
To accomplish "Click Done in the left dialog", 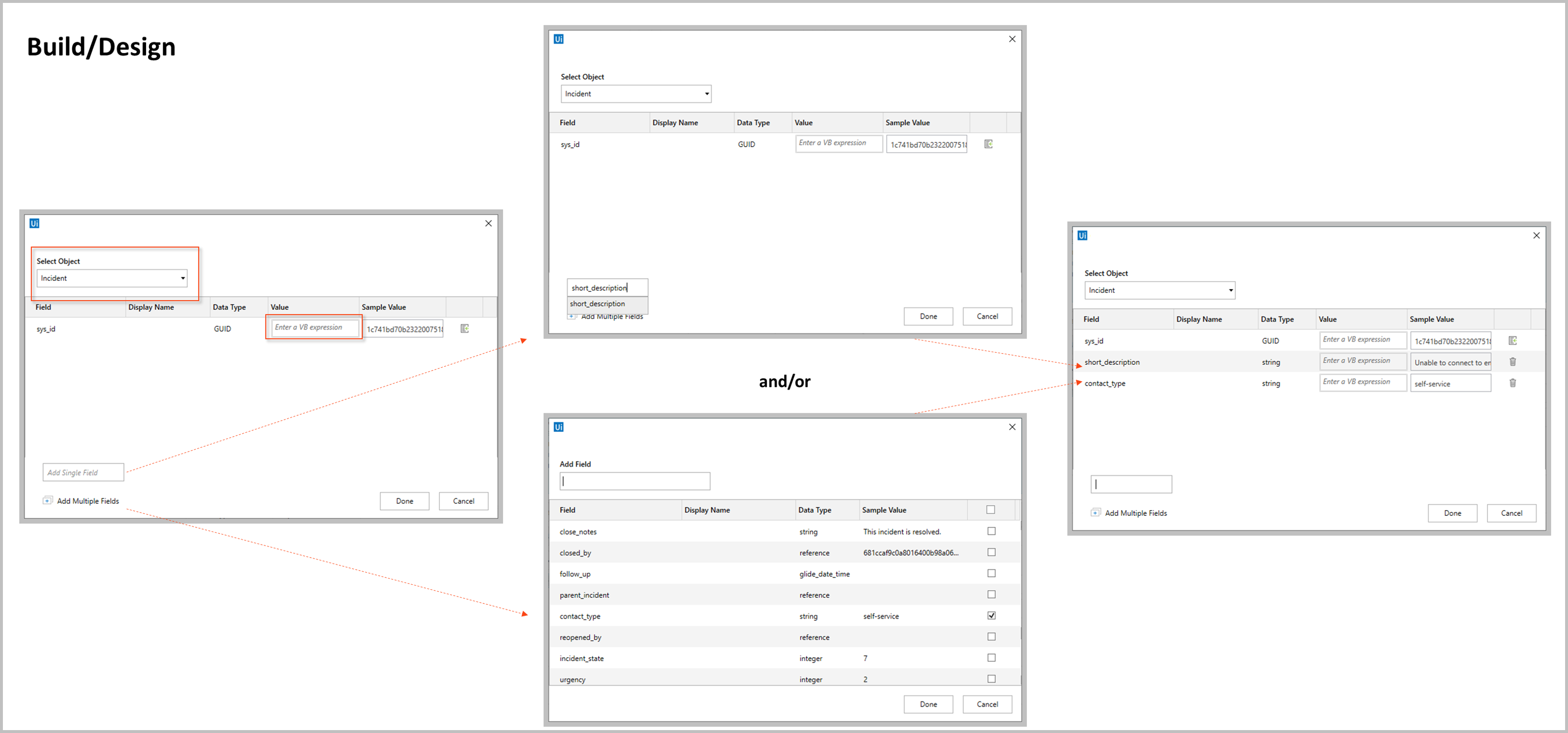I will coord(405,501).
